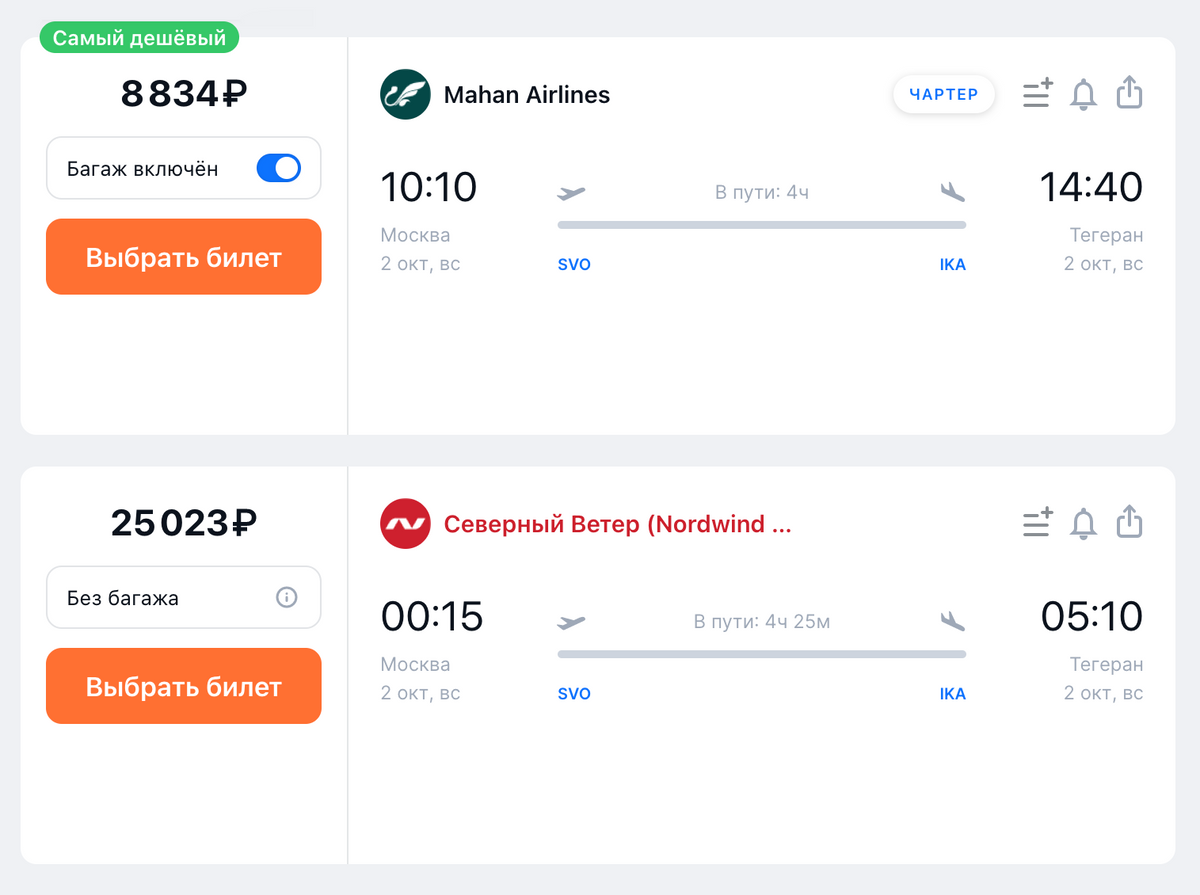
Task: Click bell alert icon for Nordwind flight
Action: 1083,523
